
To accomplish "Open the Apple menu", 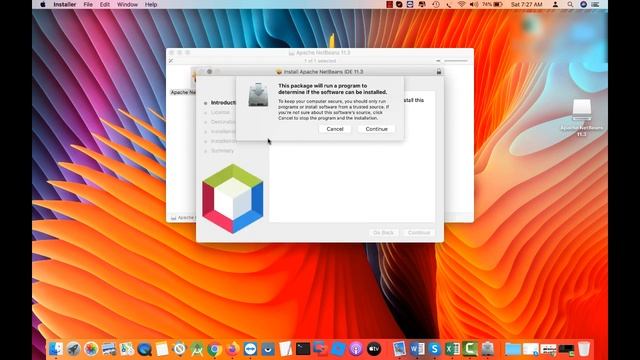I will coord(43,4).
